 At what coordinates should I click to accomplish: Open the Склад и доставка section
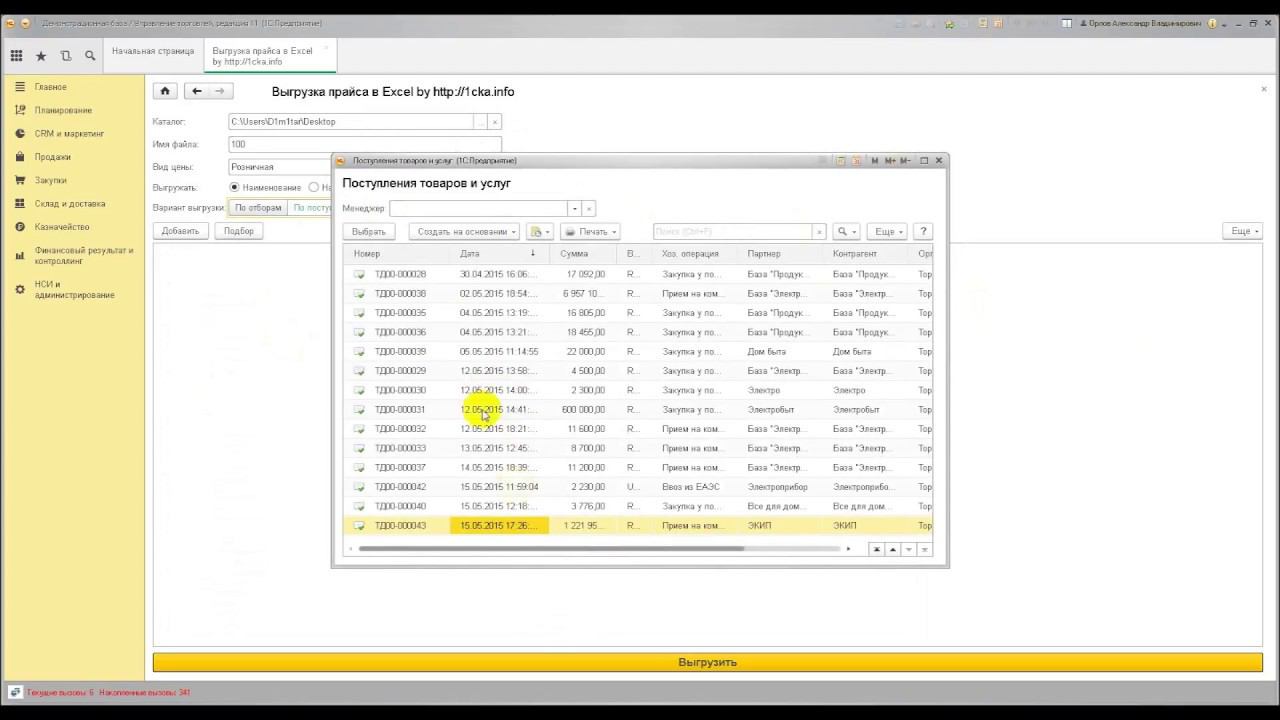click(x=69, y=203)
